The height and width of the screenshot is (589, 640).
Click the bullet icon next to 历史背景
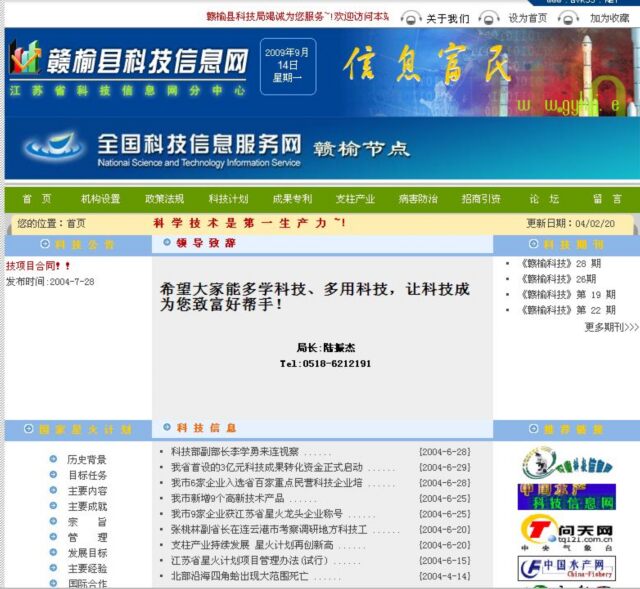[x=53, y=460]
